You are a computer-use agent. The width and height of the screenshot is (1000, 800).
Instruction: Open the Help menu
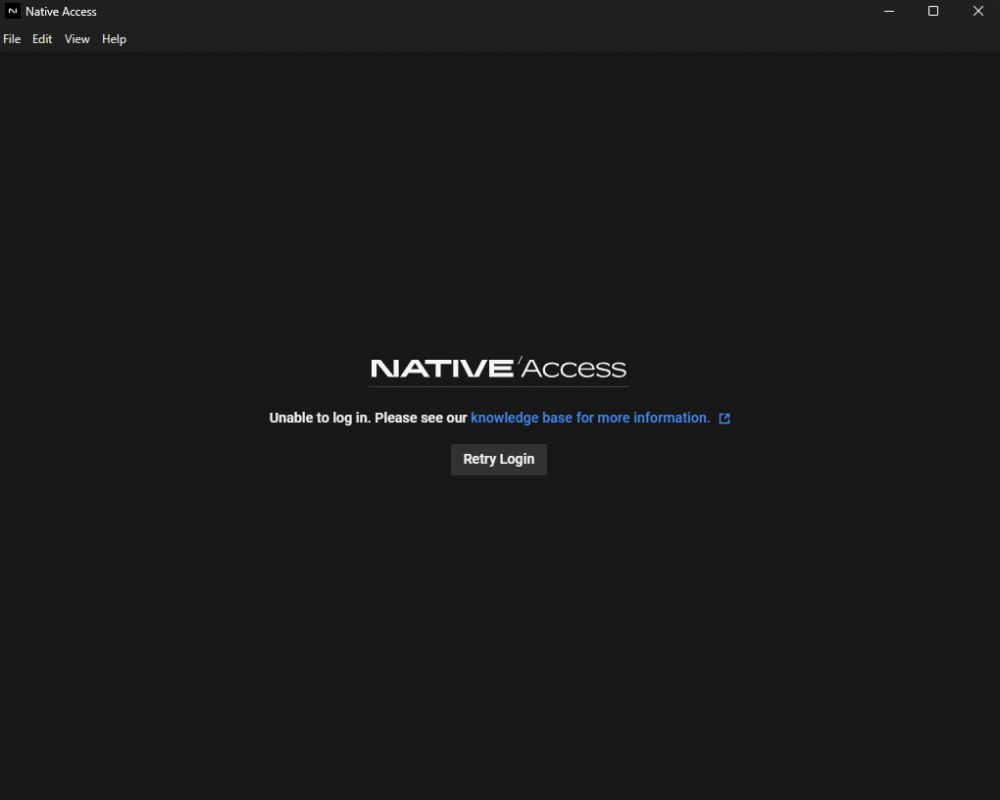tap(114, 39)
